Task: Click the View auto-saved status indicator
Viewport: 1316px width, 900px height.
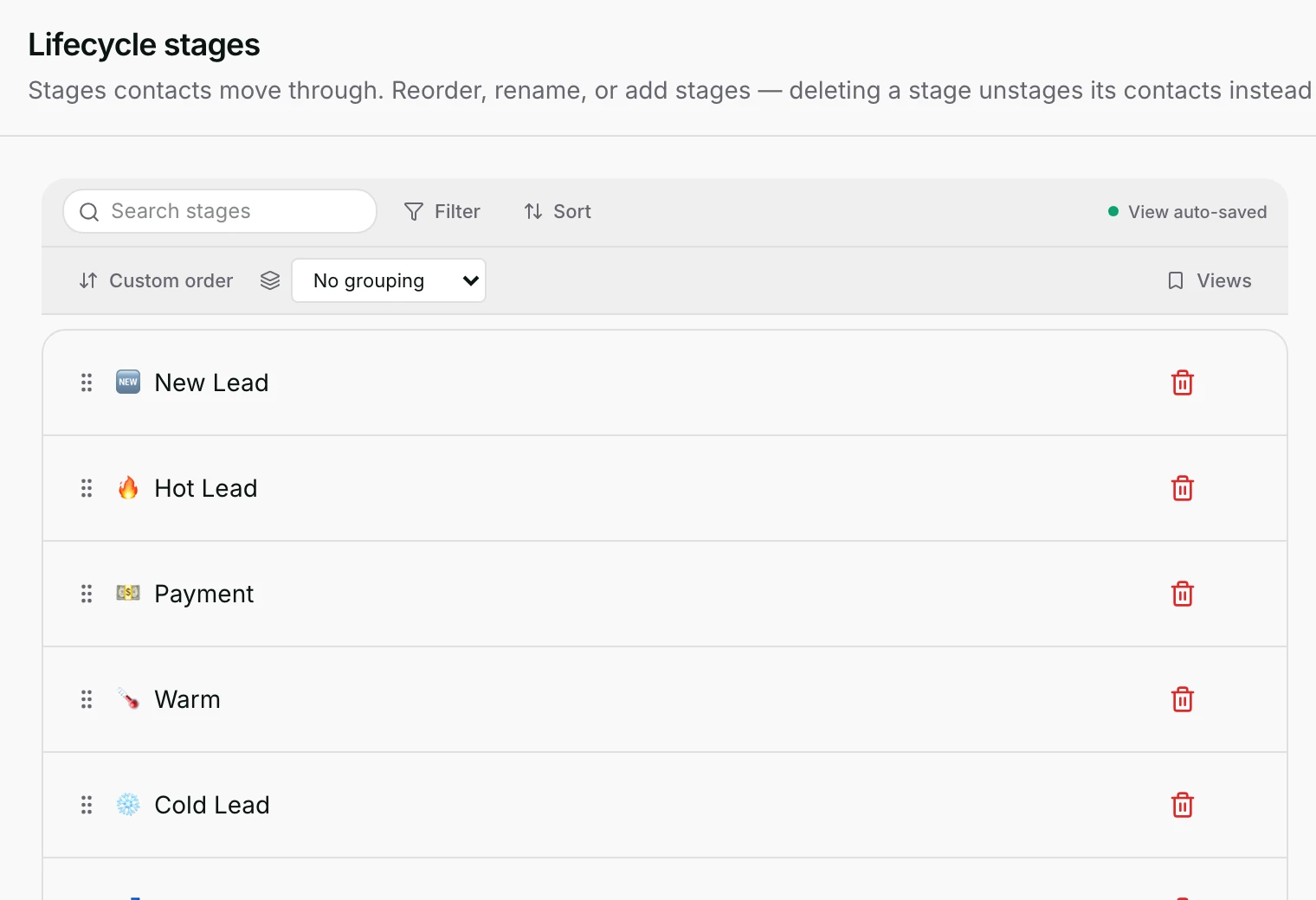Action: click(1187, 212)
